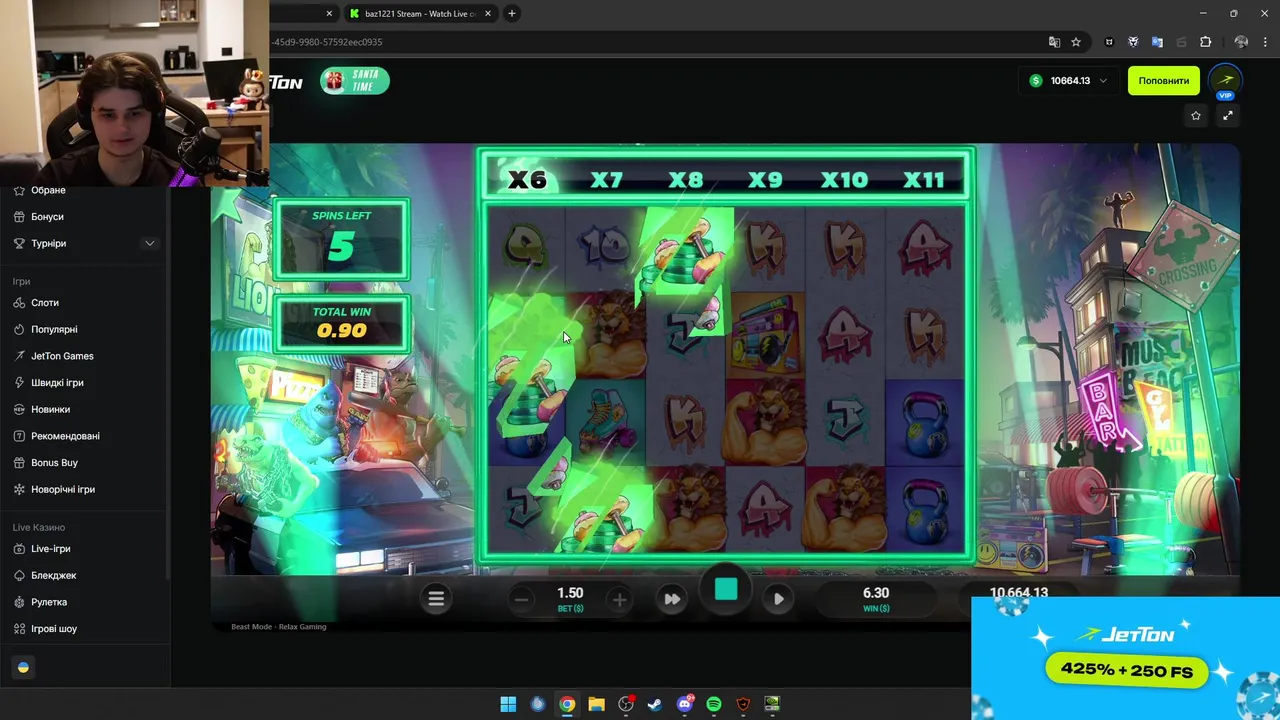Expand the 10664.13 balance dropdown

coord(1068,80)
